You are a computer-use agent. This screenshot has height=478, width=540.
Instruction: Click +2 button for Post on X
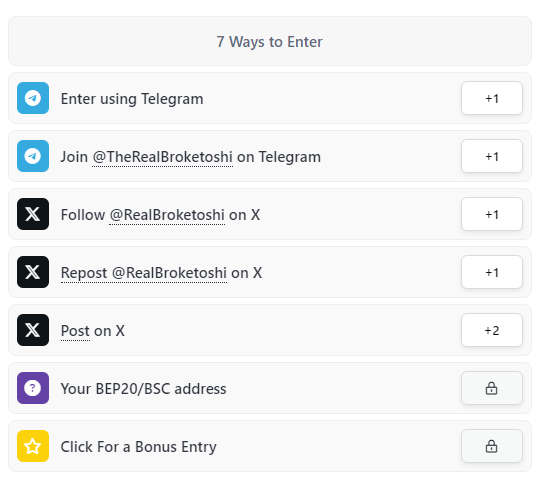492,330
